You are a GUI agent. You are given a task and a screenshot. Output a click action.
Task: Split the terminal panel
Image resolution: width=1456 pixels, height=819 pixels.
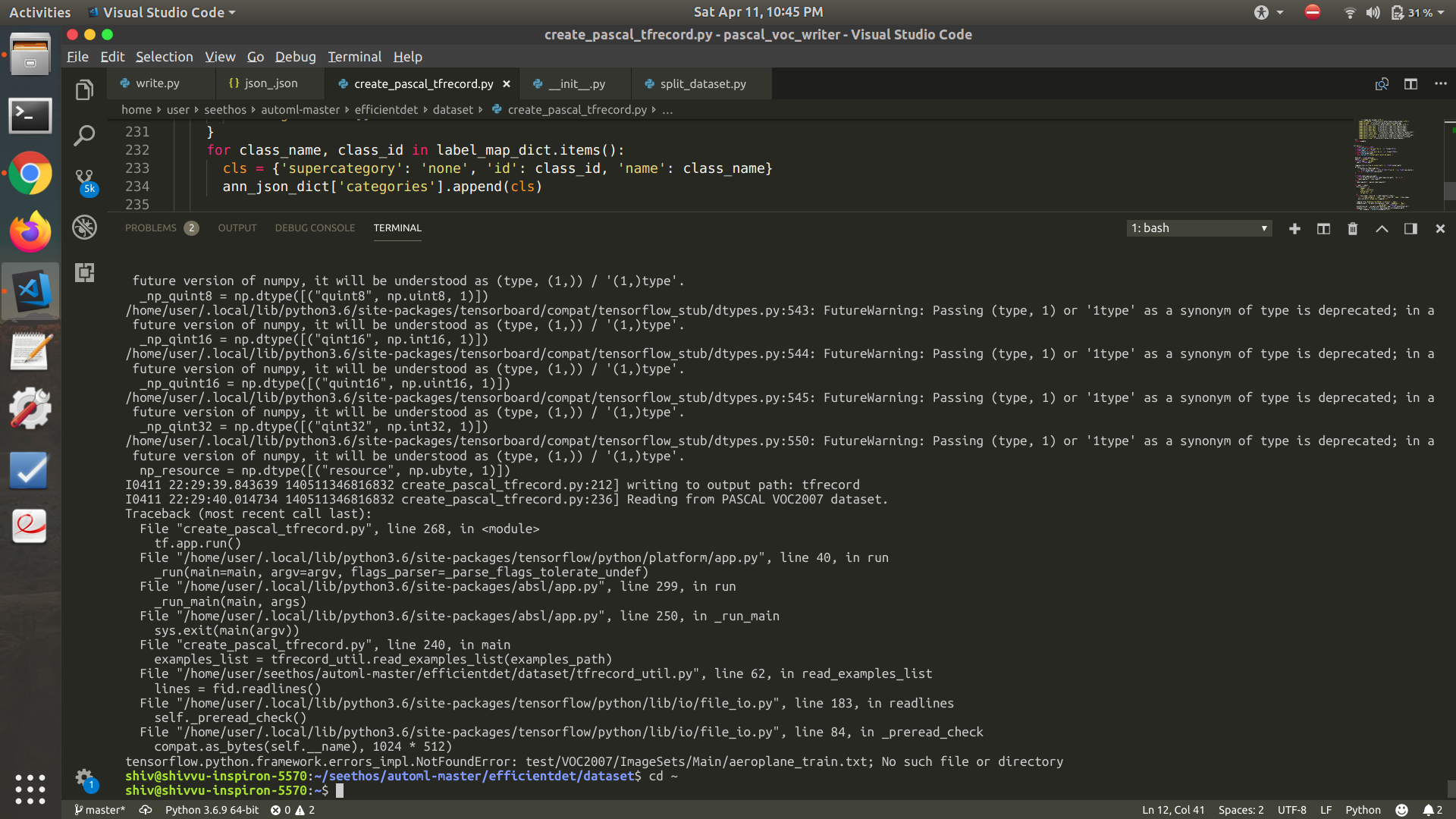coord(1323,228)
